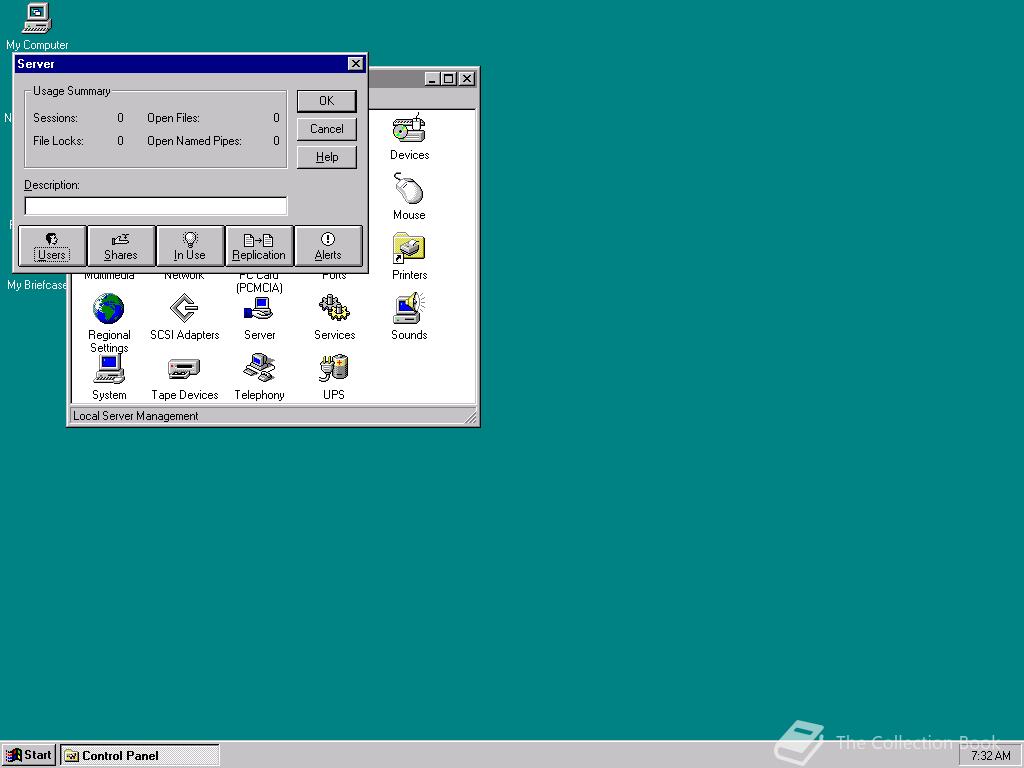The height and width of the screenshot is (768, 1024).
Task: Open the Alerts button
Action: tap(328, 246)
